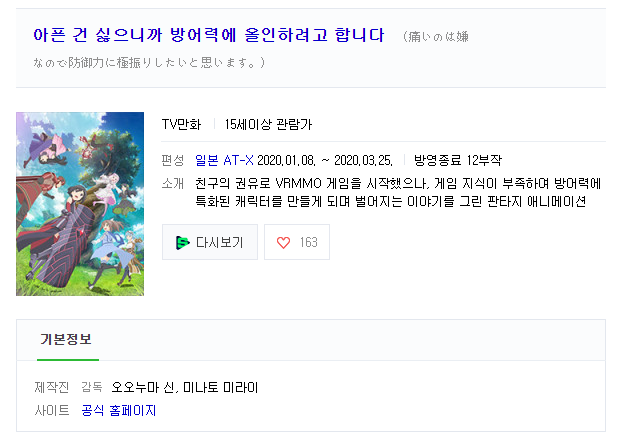Click the 소개 synopsis paragraph
The width and height of the screenshot is (620, 443).
click(x=398, y=193)
